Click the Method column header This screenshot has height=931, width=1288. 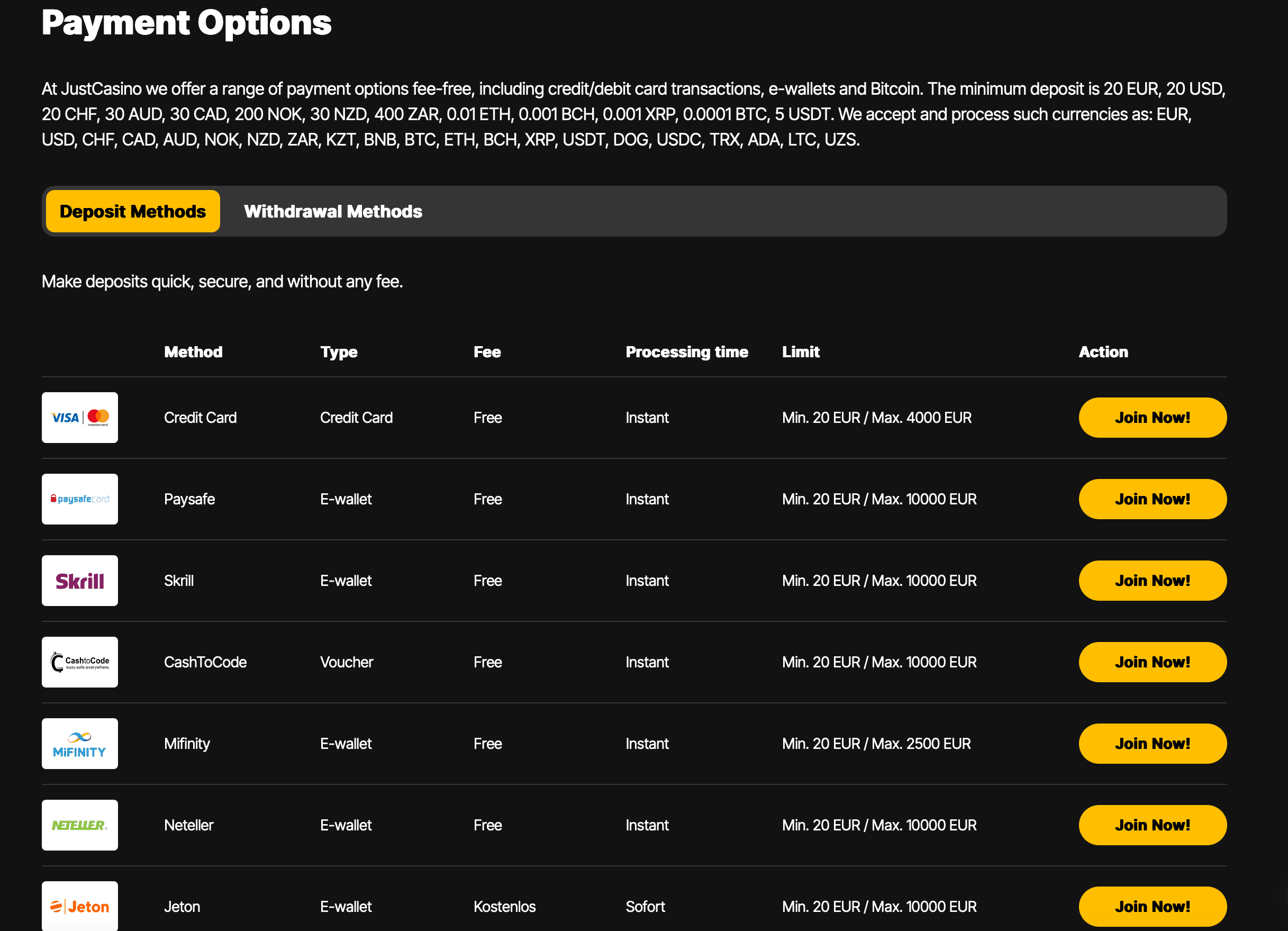pos(193,351)
